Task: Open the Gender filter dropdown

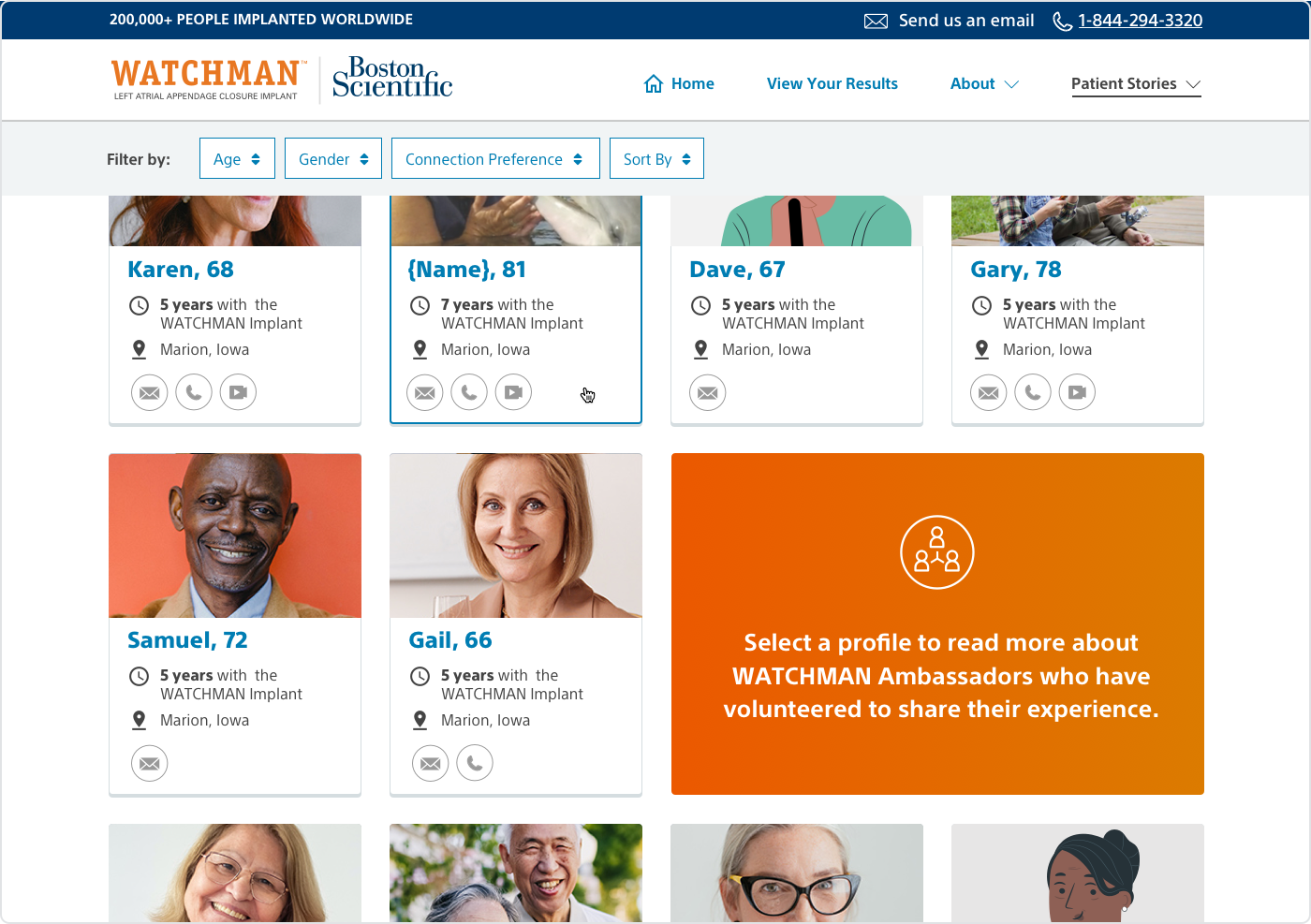Action: pos(333,158)
